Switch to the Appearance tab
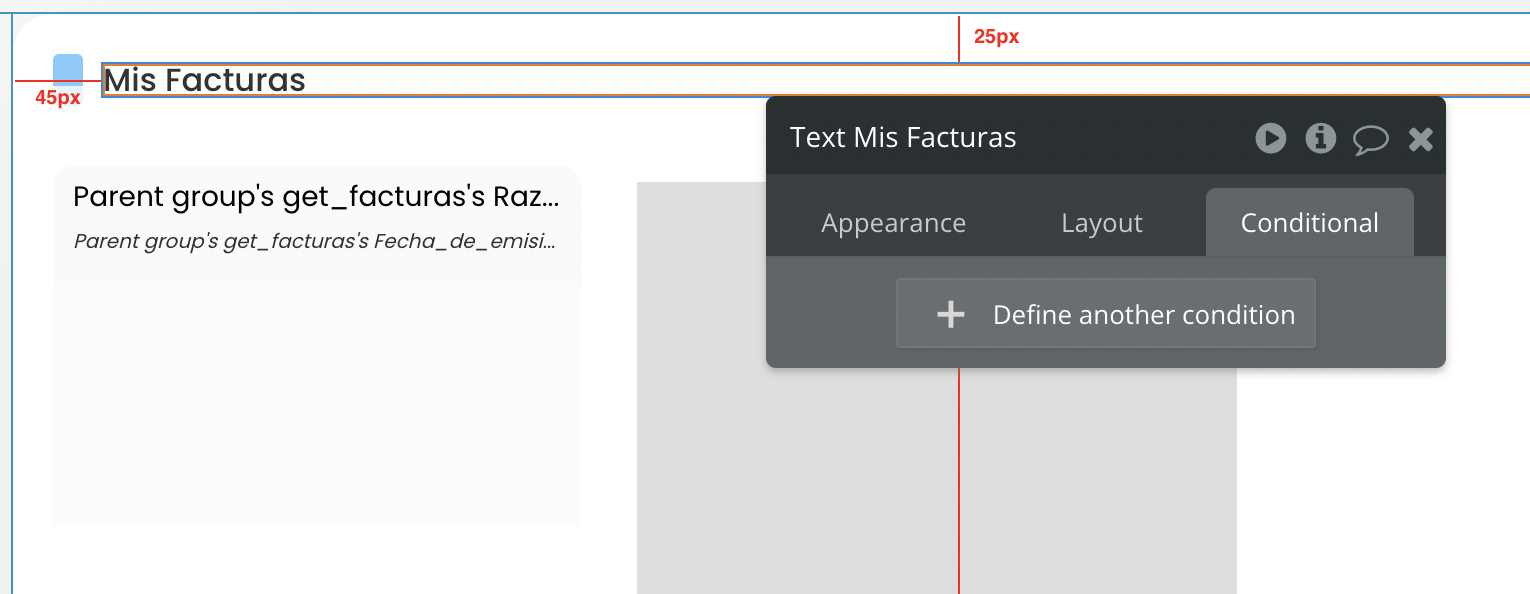The image size is (1530, 594). click(893, 223)
